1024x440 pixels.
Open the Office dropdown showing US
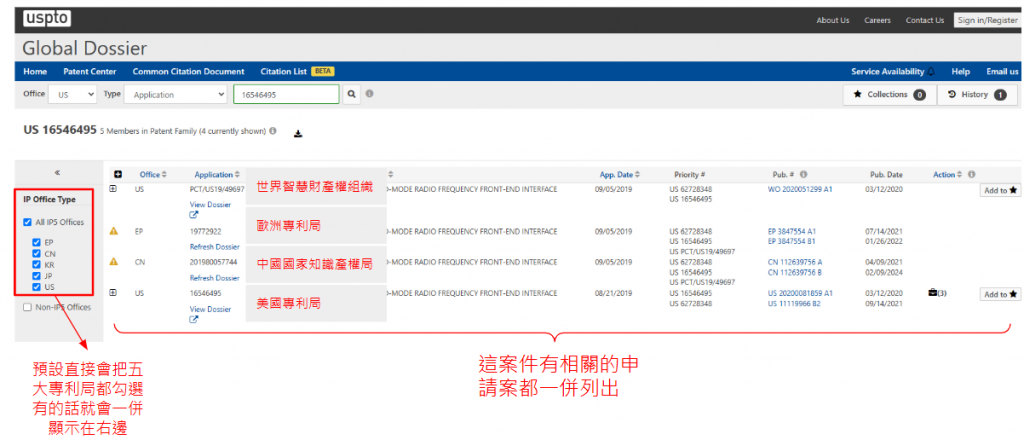[72, 95]
